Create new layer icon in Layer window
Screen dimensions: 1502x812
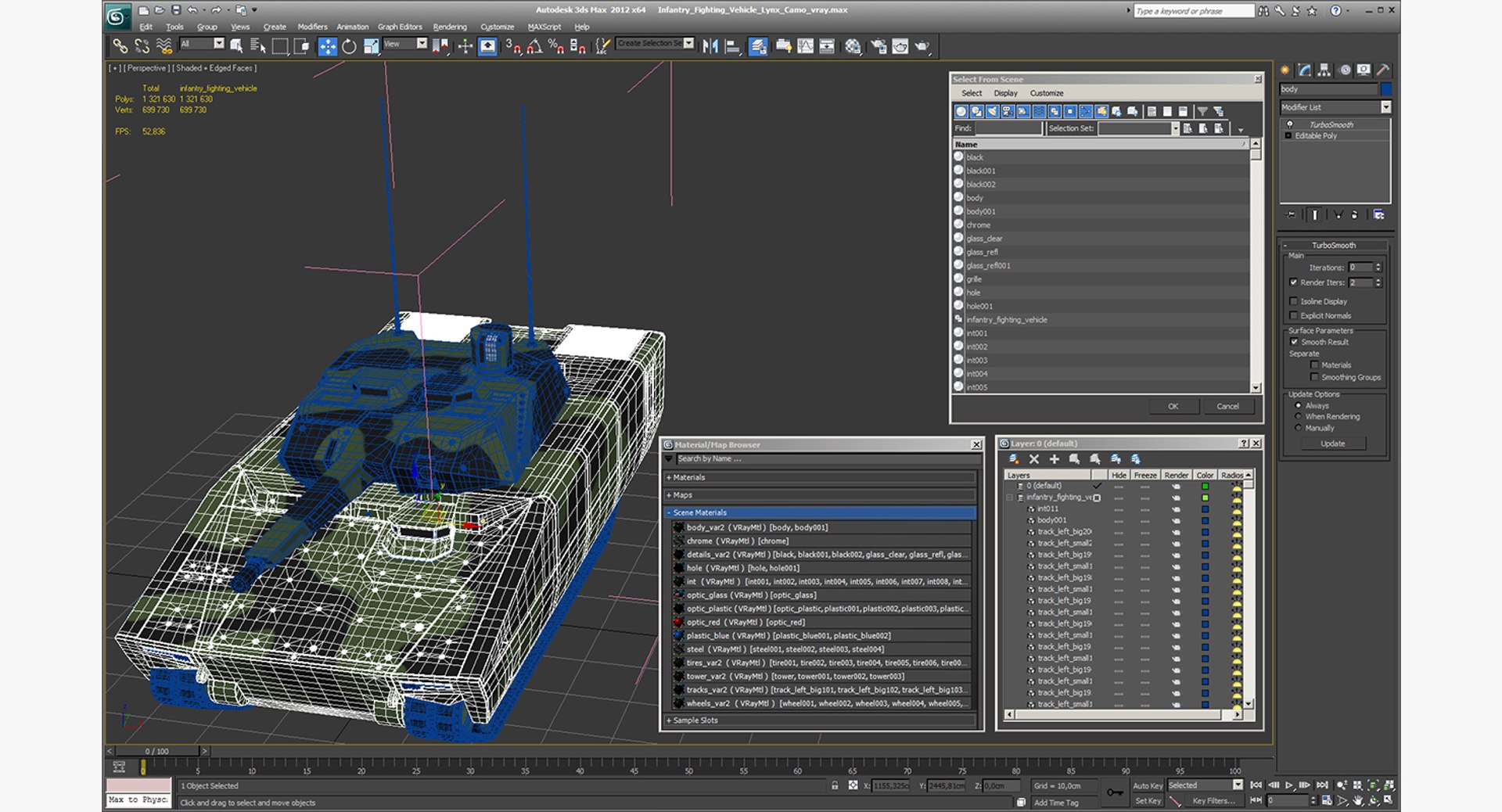coord(1014,459)
